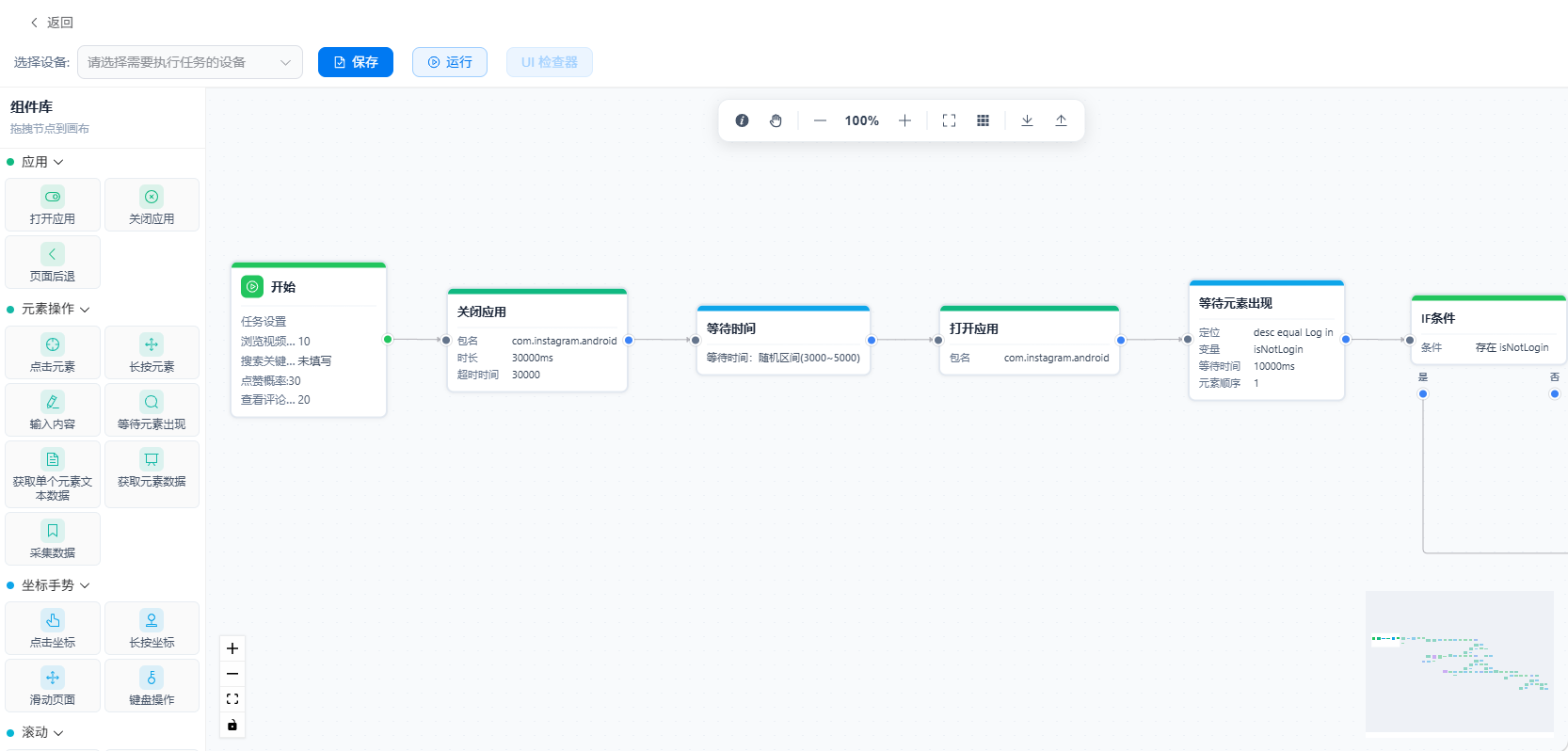This screenshot has height=751, width=1568.
Task: Zoom in with top toolbar plus
Action: pos(904,120)
